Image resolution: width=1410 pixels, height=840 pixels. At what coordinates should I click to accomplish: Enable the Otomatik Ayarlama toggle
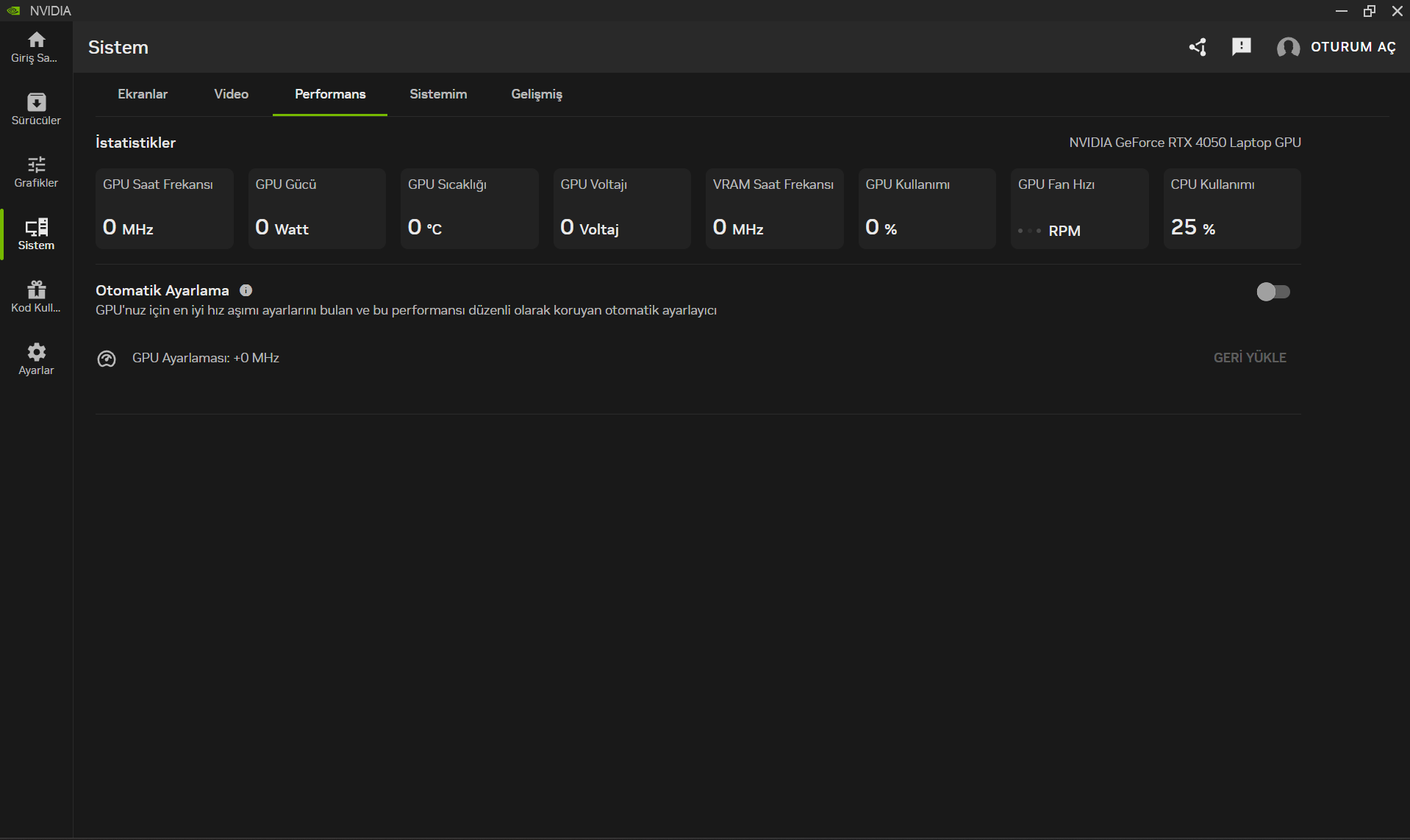coord(1273,292)
